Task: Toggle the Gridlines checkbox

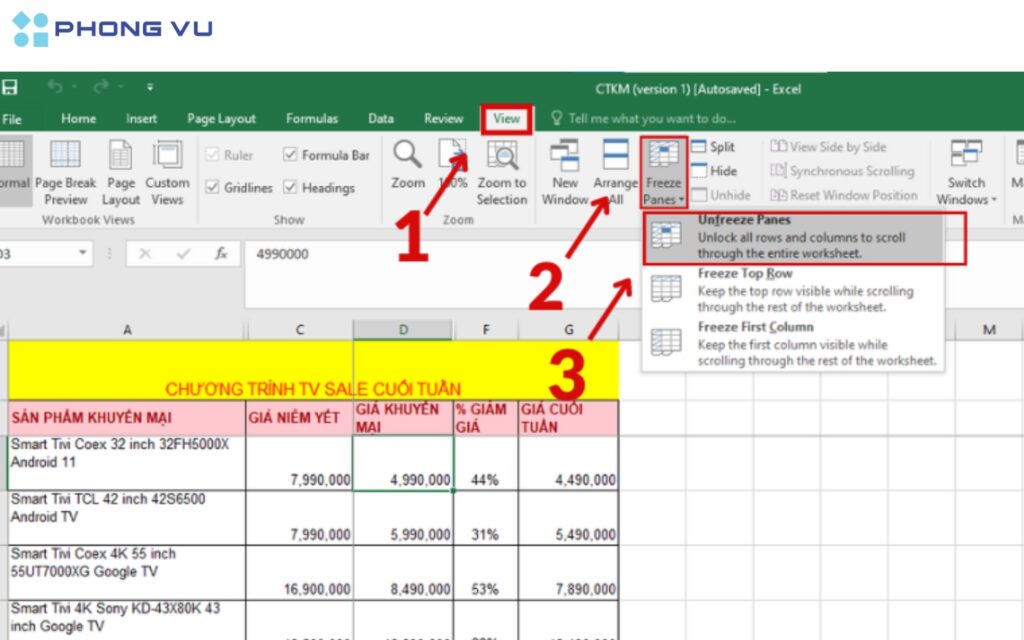Action: (x=212, y=187)
